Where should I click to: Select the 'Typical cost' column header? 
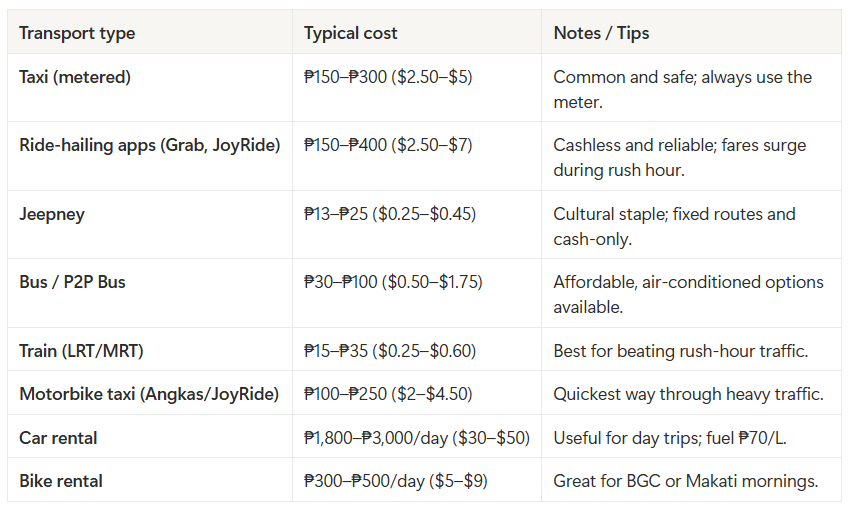click(x=350, y=33)
